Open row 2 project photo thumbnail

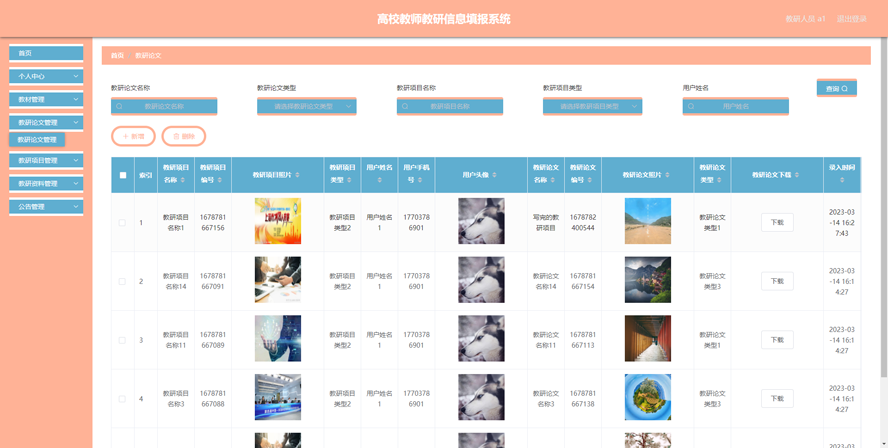278,280
